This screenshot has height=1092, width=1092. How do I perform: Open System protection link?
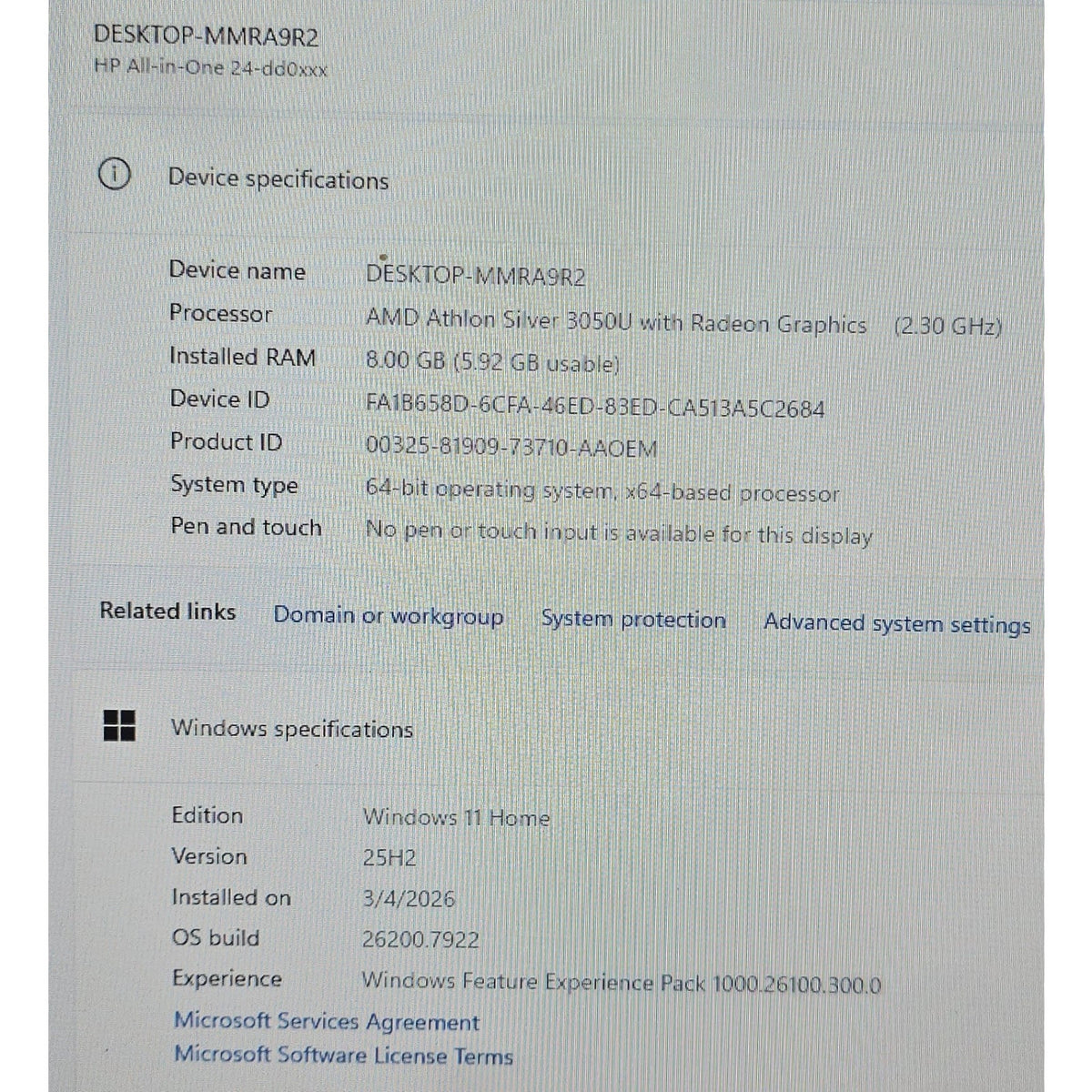tap(633, 620)
